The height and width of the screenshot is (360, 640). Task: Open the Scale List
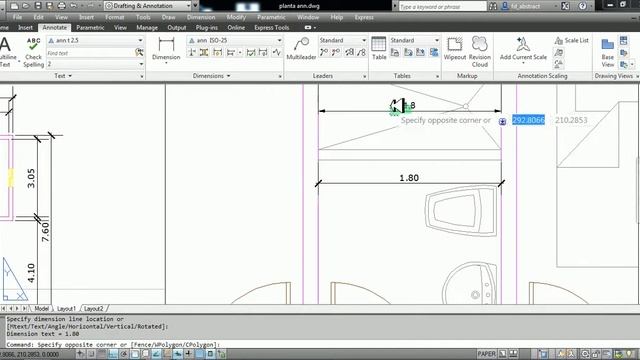pyautogui.click(x=571, y=40)
